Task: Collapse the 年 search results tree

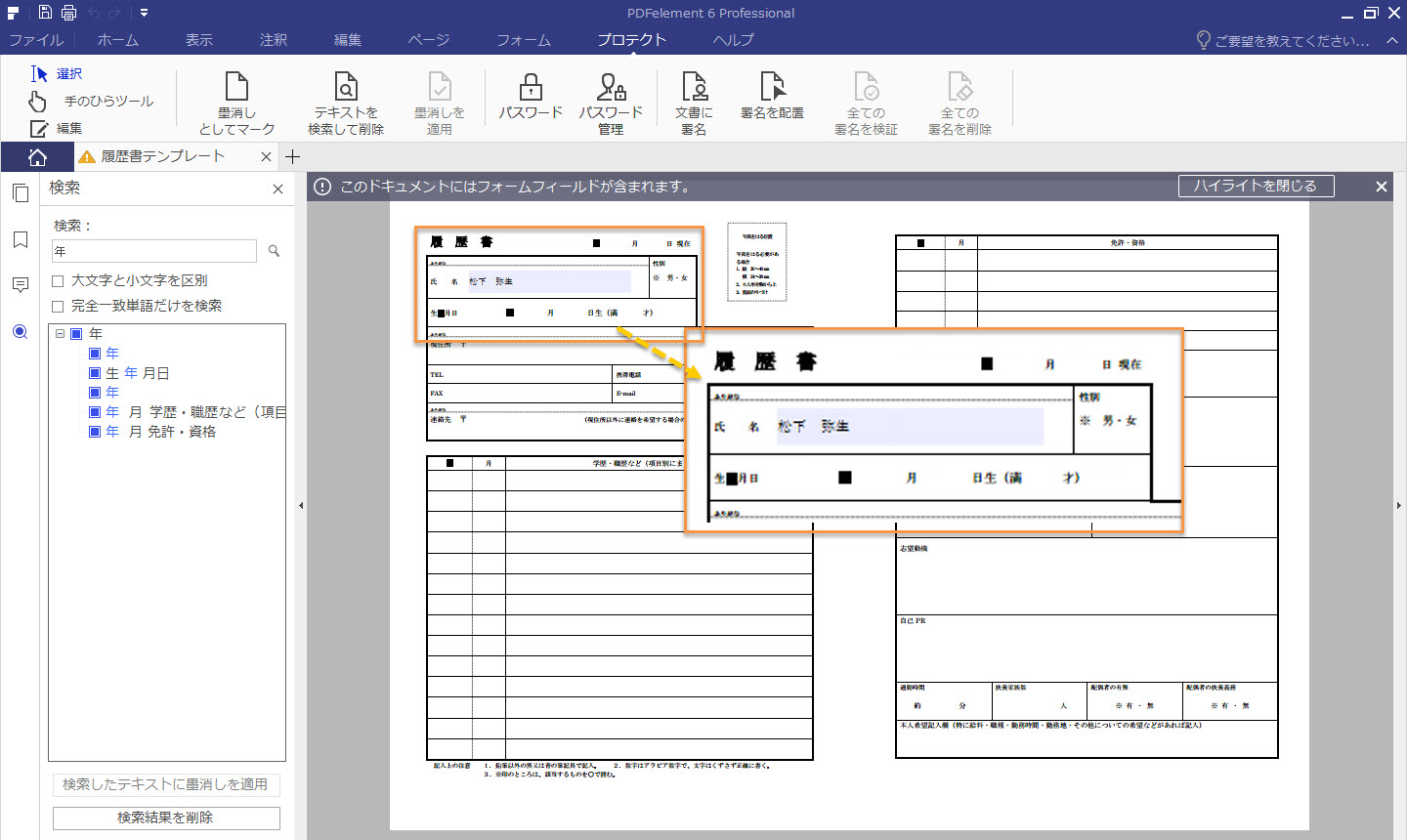Action: tap(60, 333)
